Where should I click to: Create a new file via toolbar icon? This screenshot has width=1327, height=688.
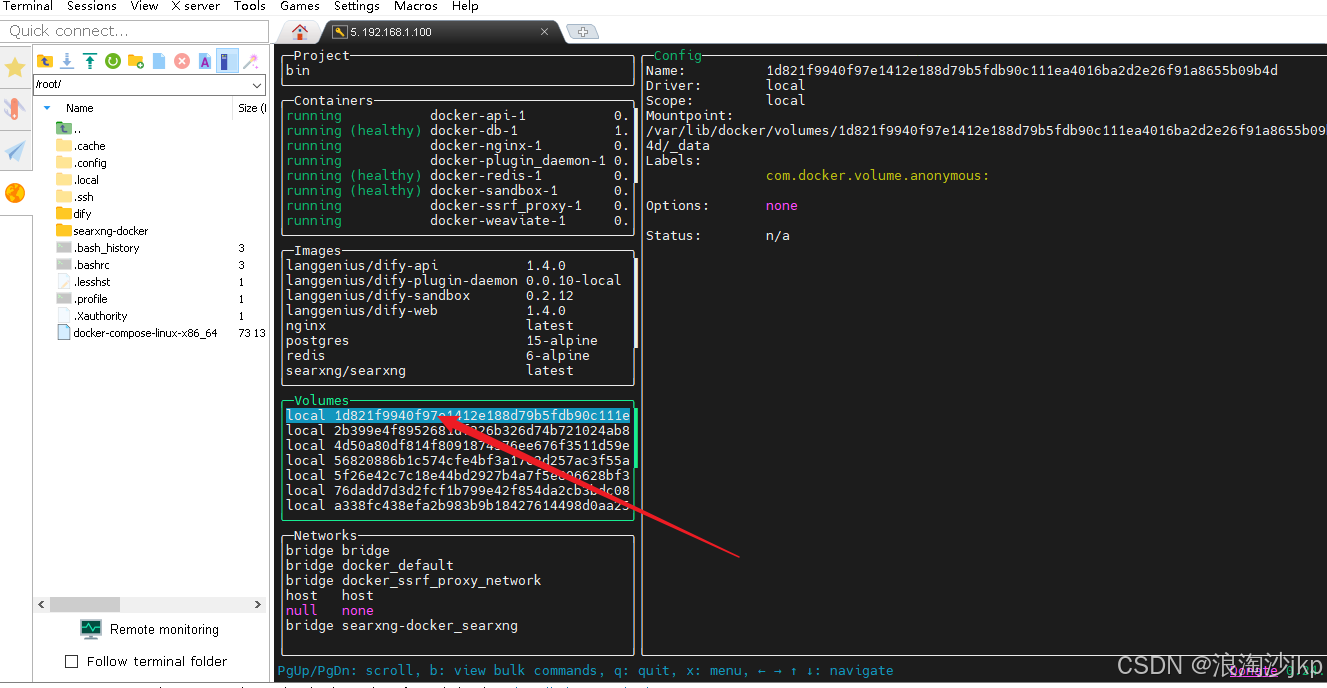(159, 61)
